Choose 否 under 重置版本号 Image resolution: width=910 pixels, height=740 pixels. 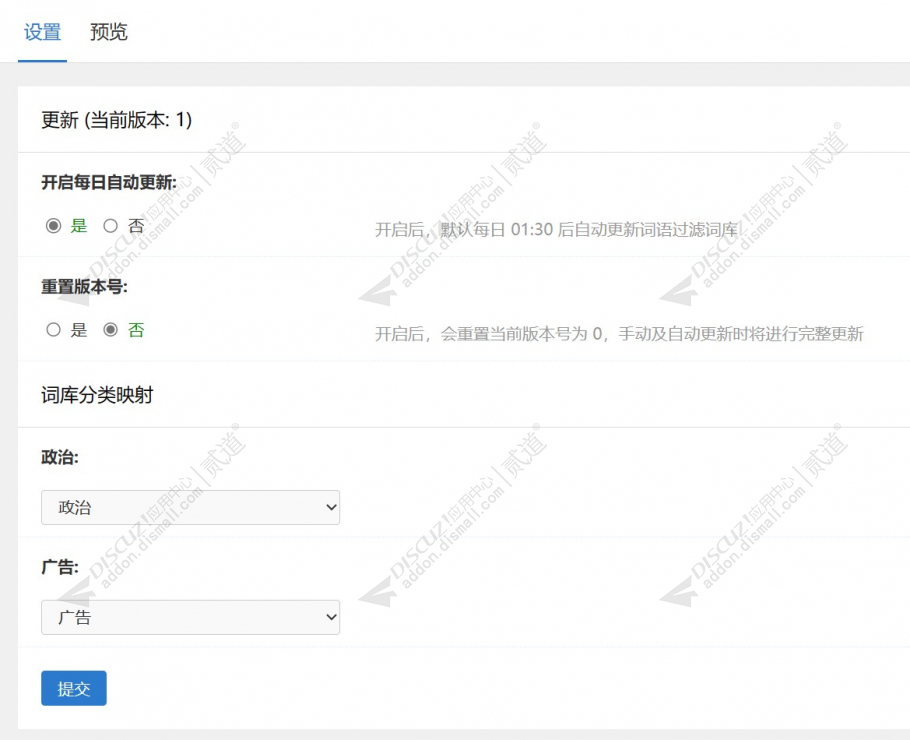pos(110,330)
